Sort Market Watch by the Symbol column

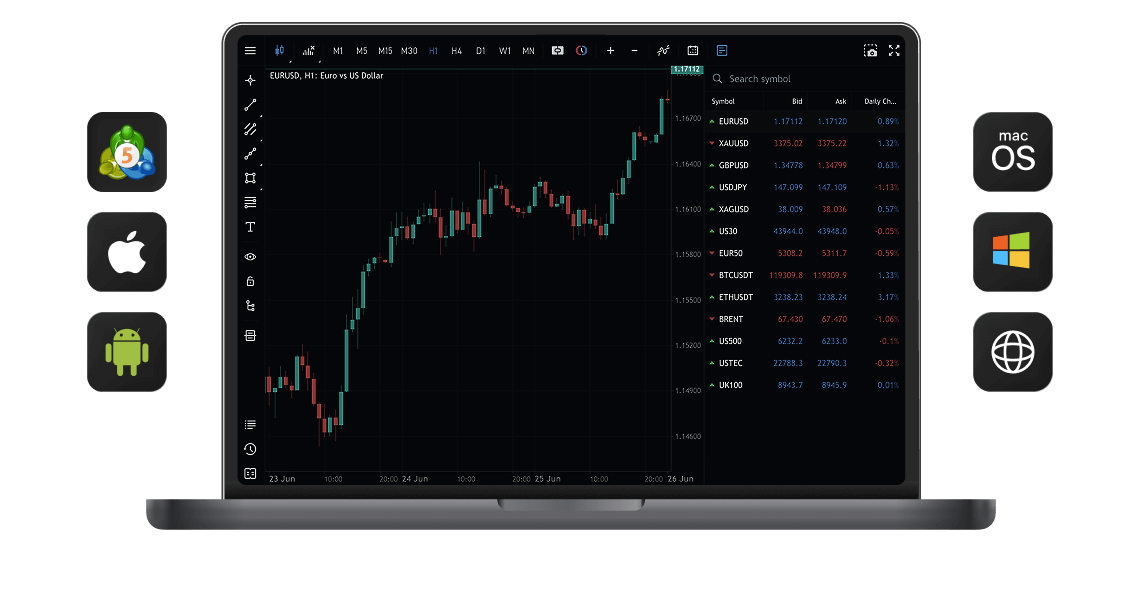click(722, 101)
